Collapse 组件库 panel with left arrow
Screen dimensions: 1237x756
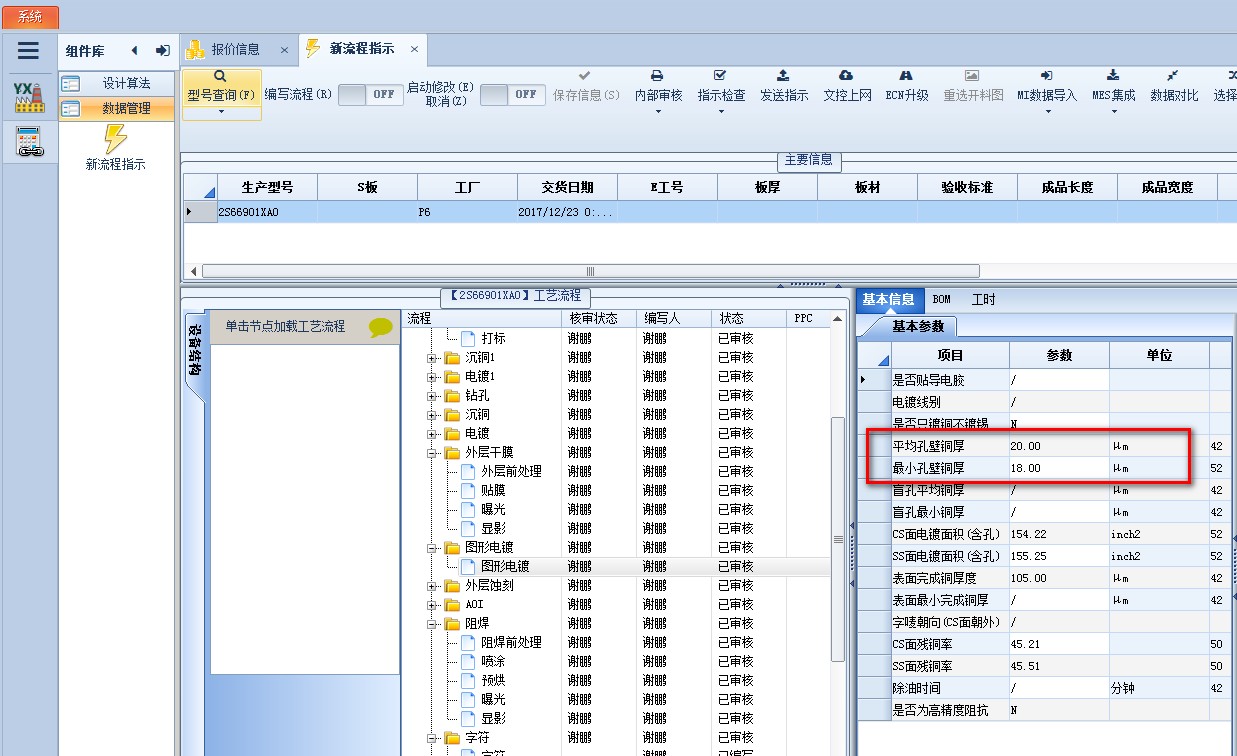(134, 51)
